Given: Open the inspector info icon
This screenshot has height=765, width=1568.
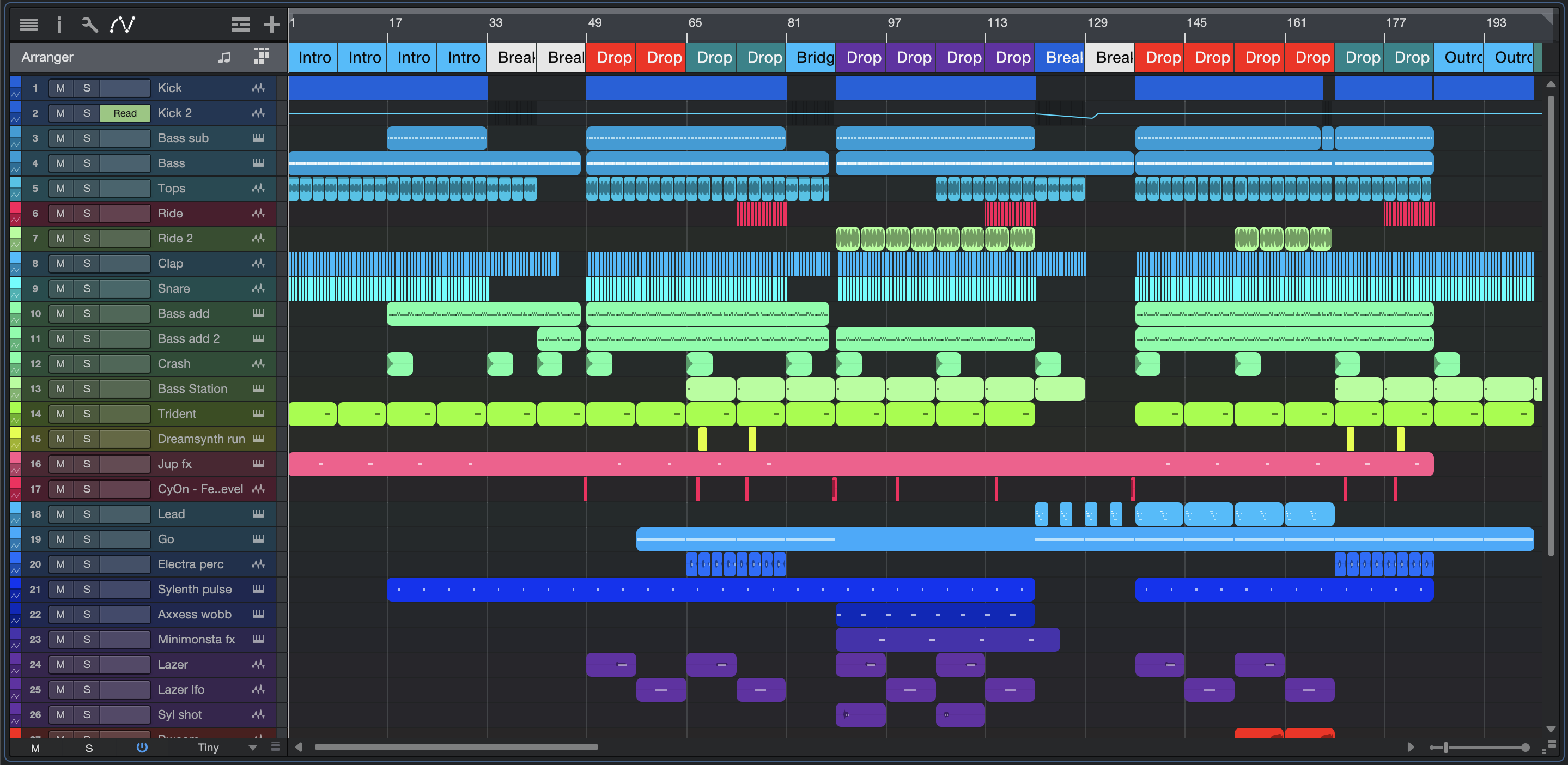Looking at the screenshot, I should (59, 25).
